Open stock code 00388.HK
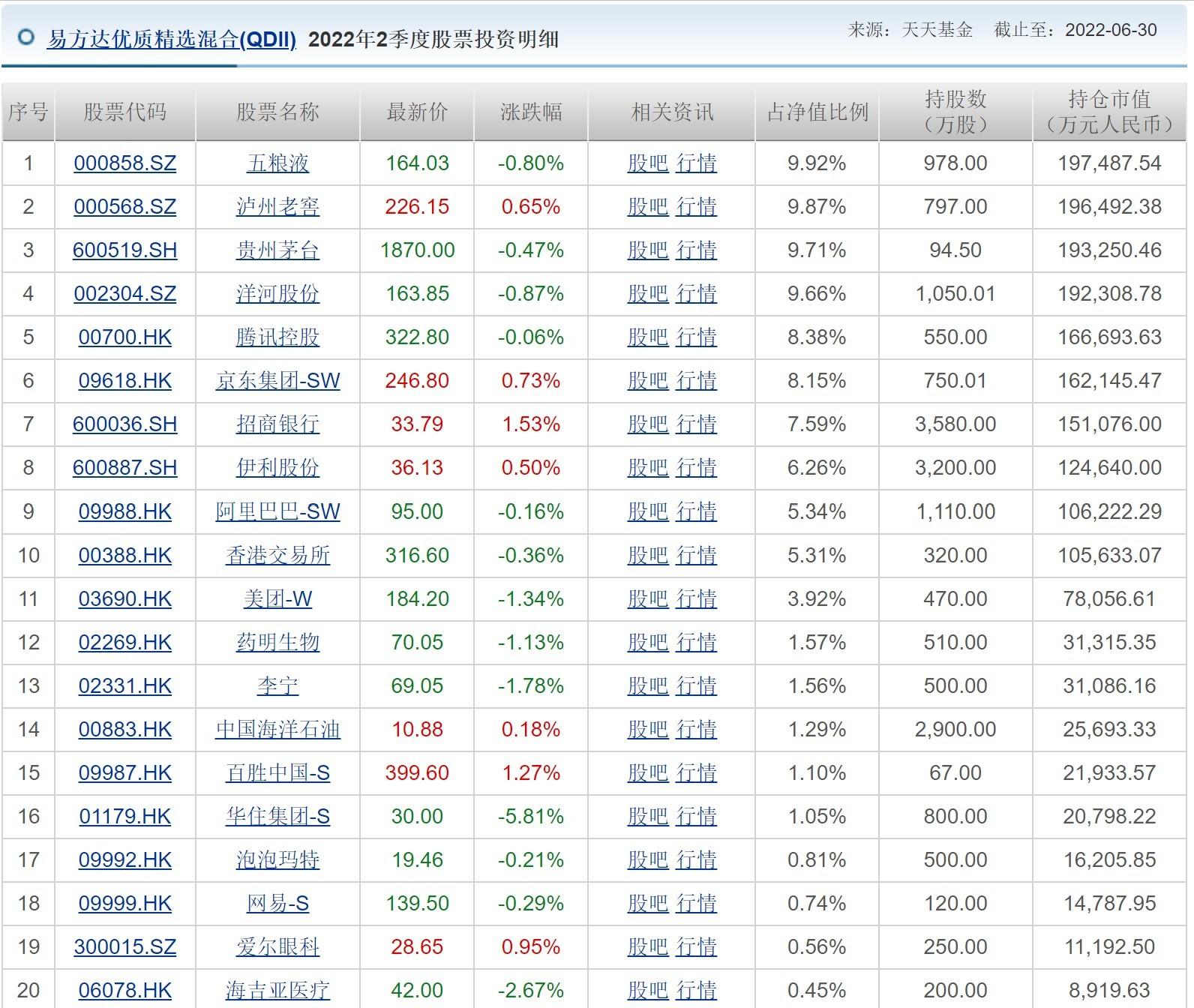This screenshot has width=1194, height=1008. click(x=125, y=555)
